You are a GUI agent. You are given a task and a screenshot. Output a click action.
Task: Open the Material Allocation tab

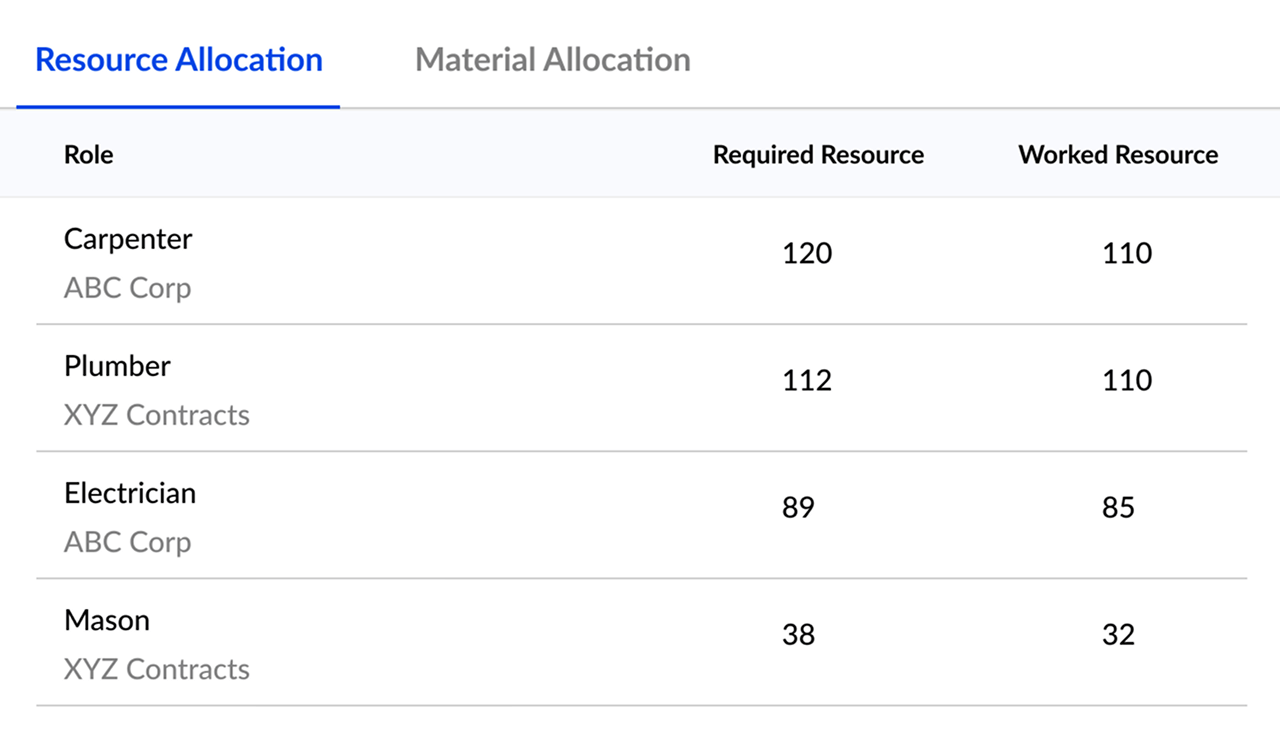552,60
